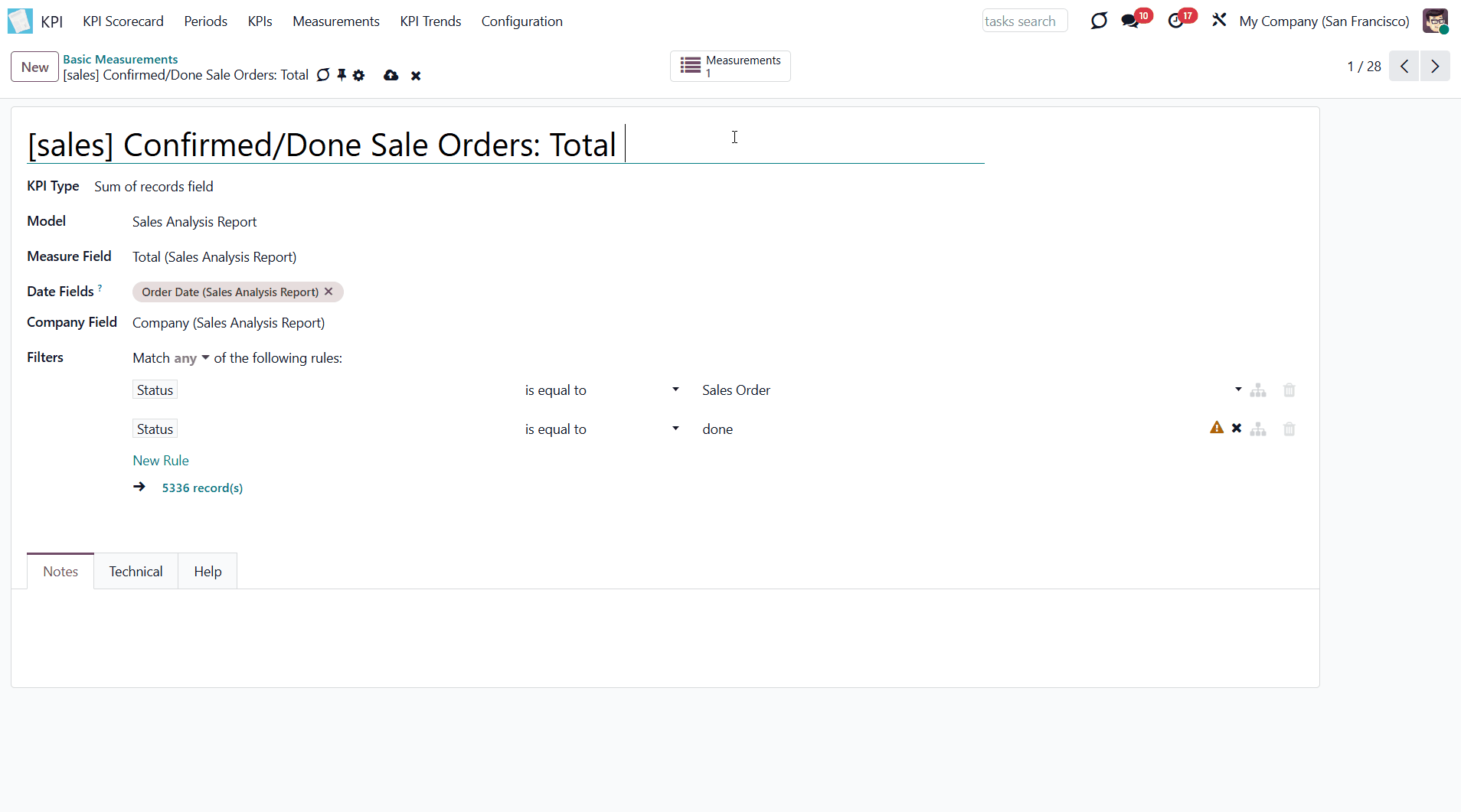Screen dimensions: 1461x812
Task: Open the activities clock icon
Action: (1175, 21)
